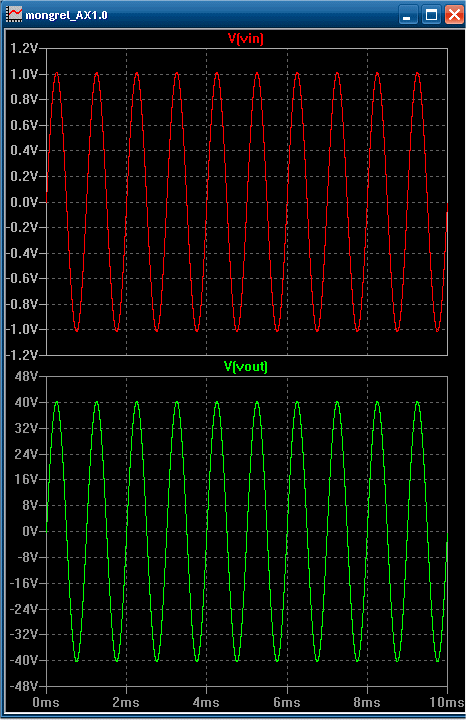The width and height of the screenshot is (466, 721).
Task: Close the mongrel_AX1.0 window
Action: click(454, 15)
